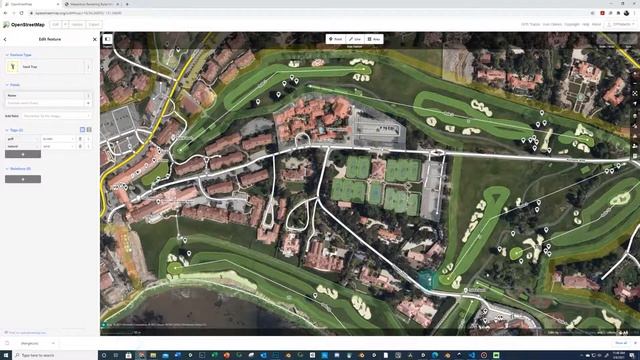This screenshot has height=360, width=640.
Task: Click the Edit button in header
Action: click(56, 24)
